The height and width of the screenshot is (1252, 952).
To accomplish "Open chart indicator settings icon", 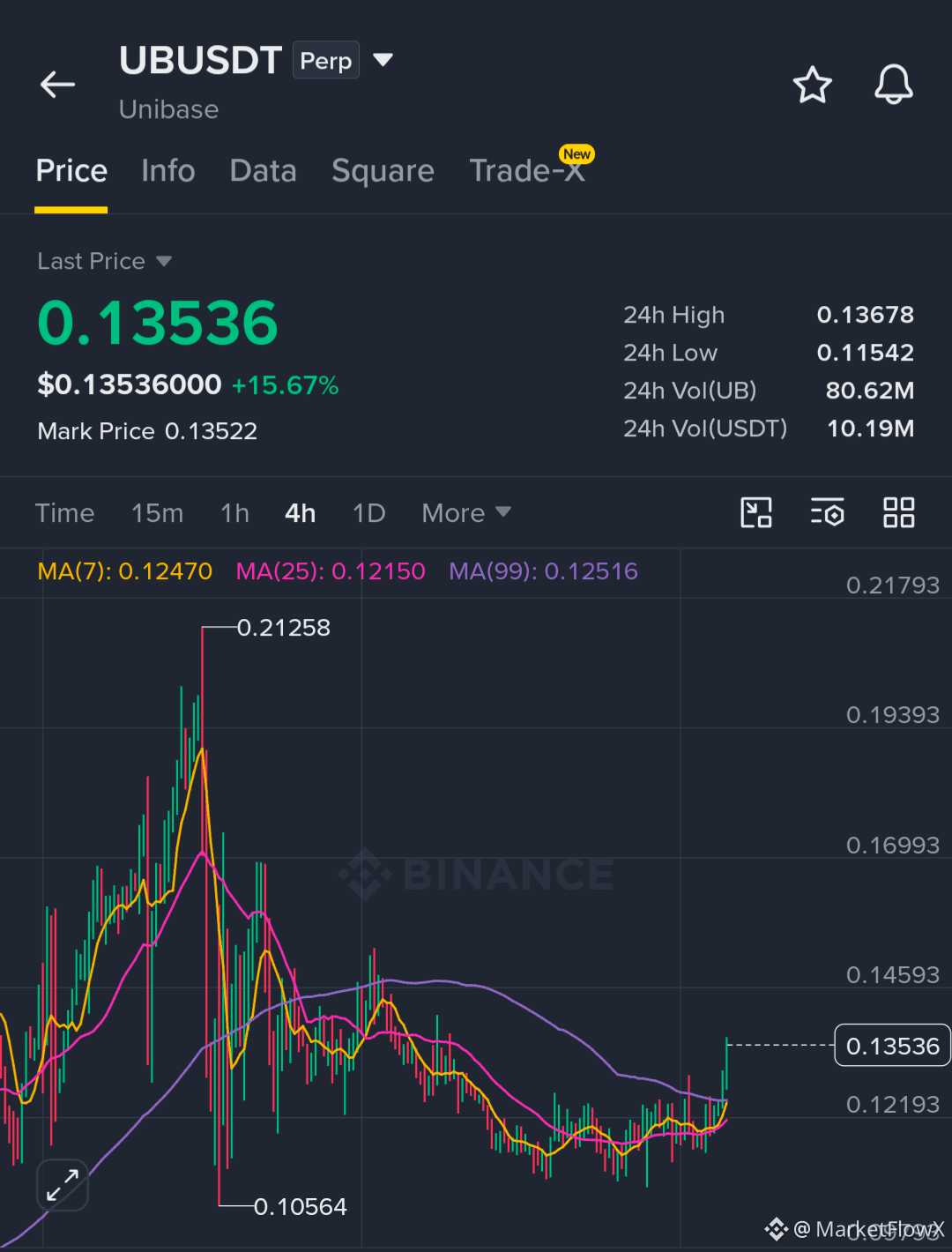I will pos(827,512).
